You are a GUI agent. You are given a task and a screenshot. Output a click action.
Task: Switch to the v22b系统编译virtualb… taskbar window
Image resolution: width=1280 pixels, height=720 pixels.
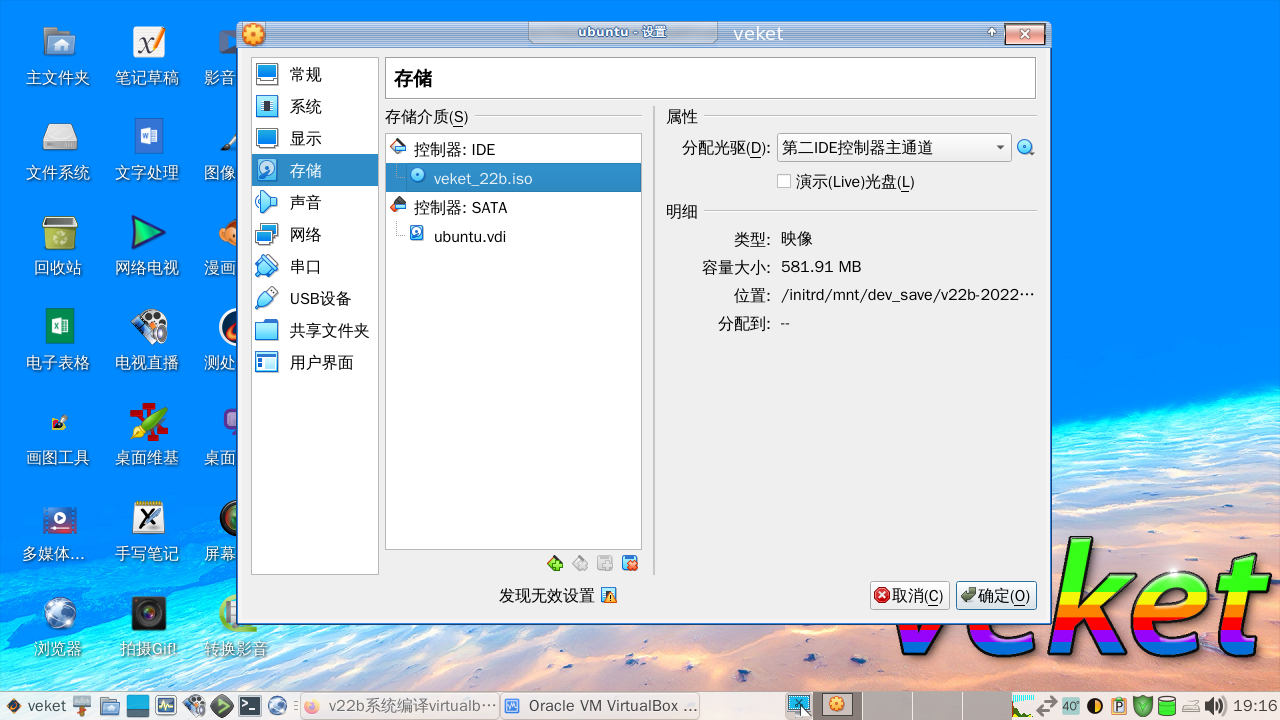[399, 706]
